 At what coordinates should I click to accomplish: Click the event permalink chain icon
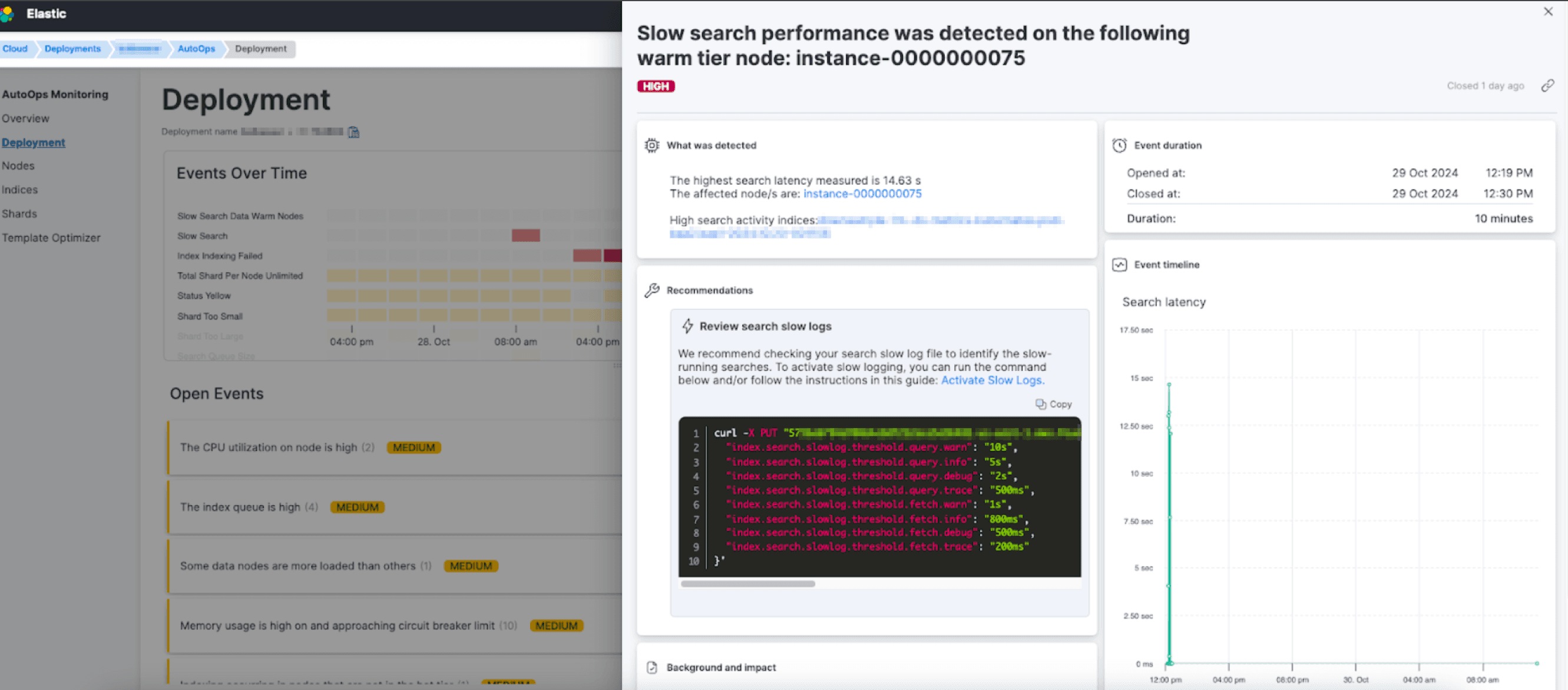[x=1547, y=86]
